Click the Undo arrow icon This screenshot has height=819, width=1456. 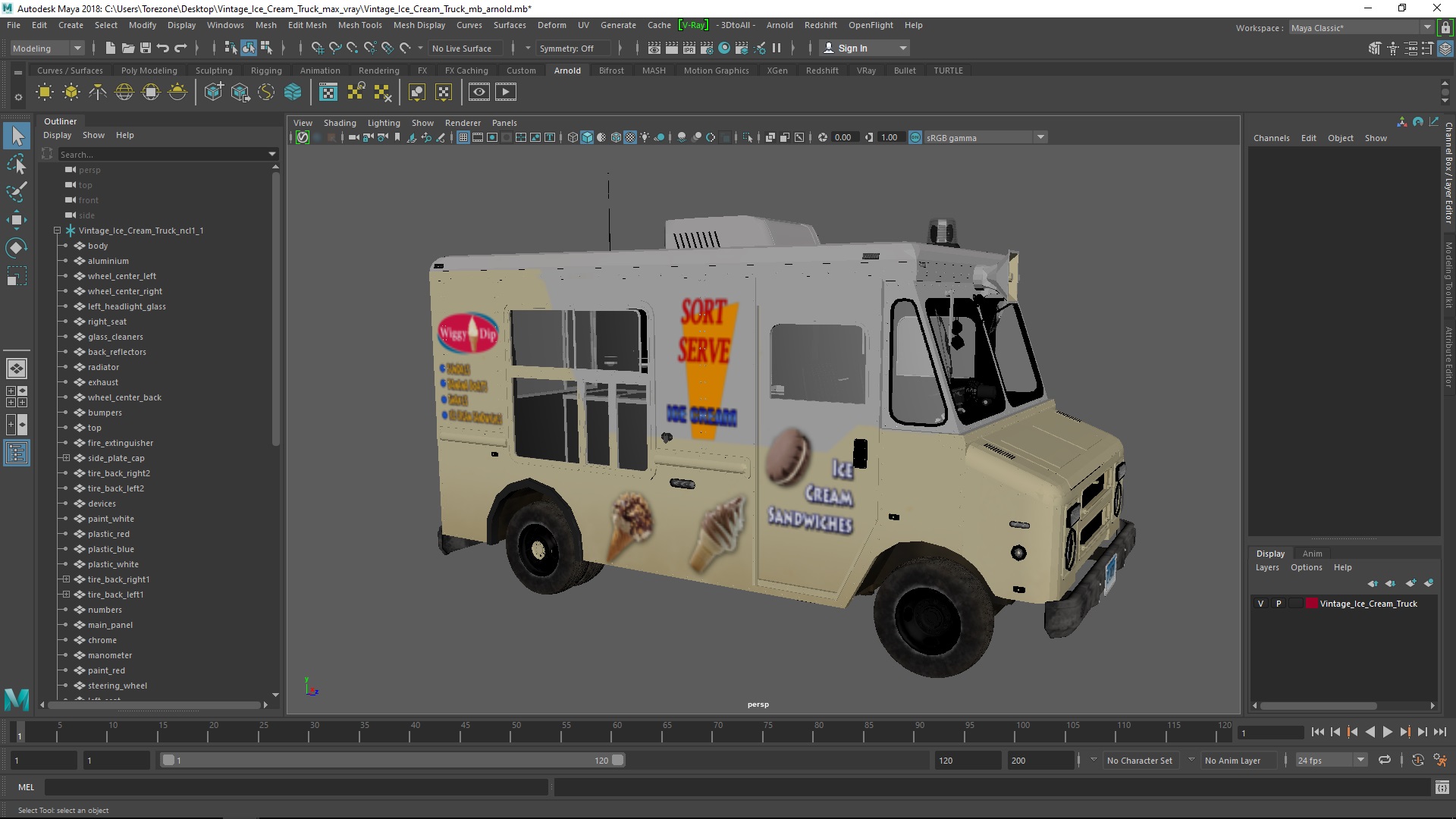click(163, 48)
